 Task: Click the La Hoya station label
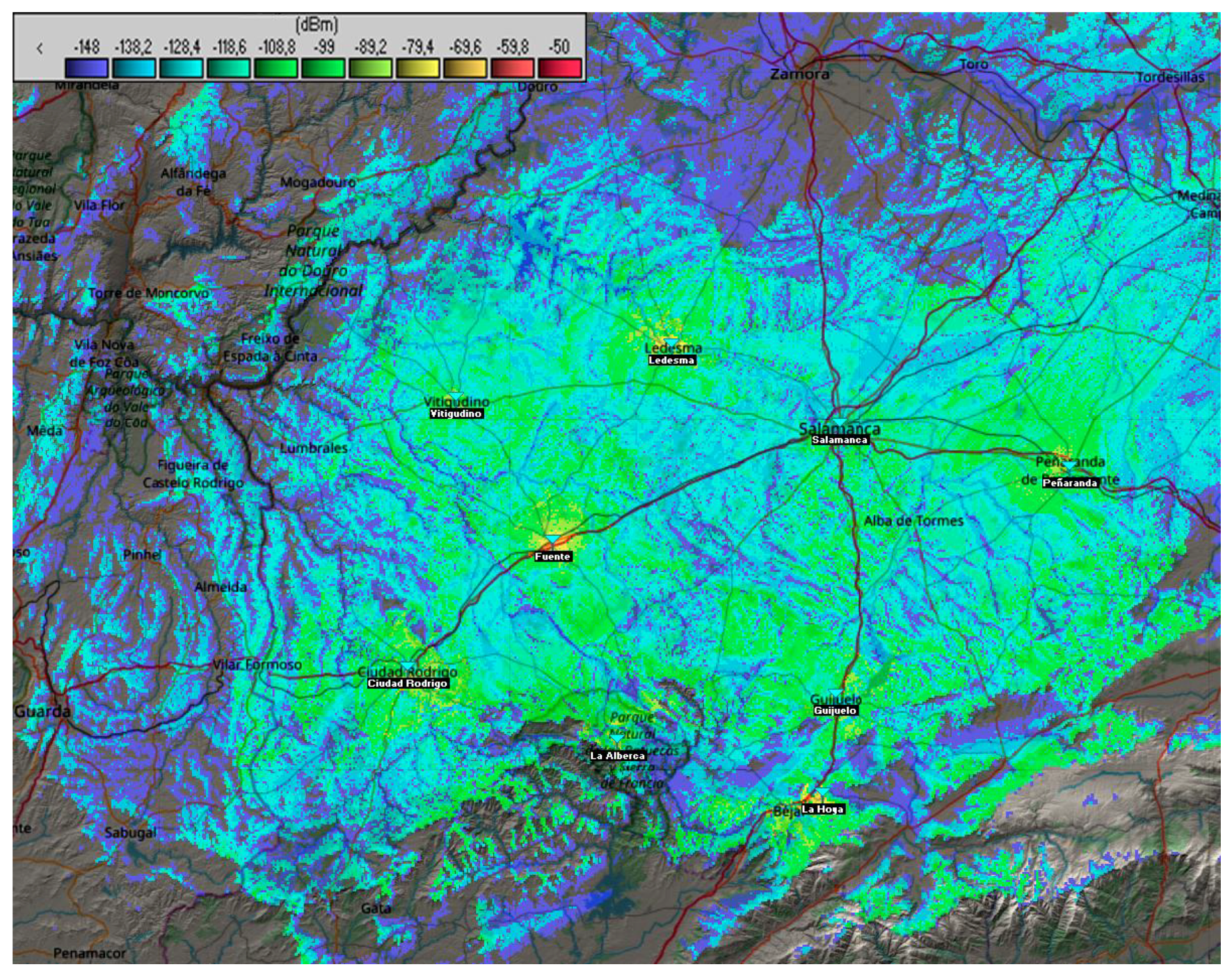[822, 809]
